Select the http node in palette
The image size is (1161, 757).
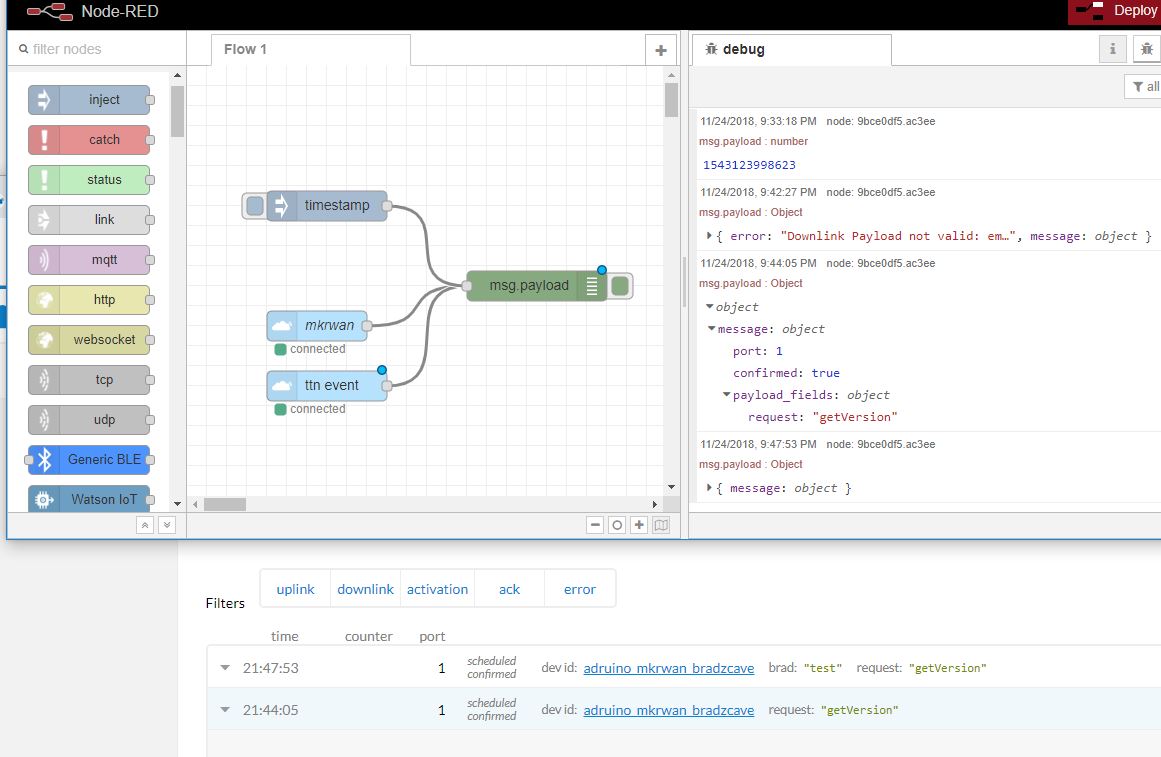pyautogui.click(x=89, y=300)
